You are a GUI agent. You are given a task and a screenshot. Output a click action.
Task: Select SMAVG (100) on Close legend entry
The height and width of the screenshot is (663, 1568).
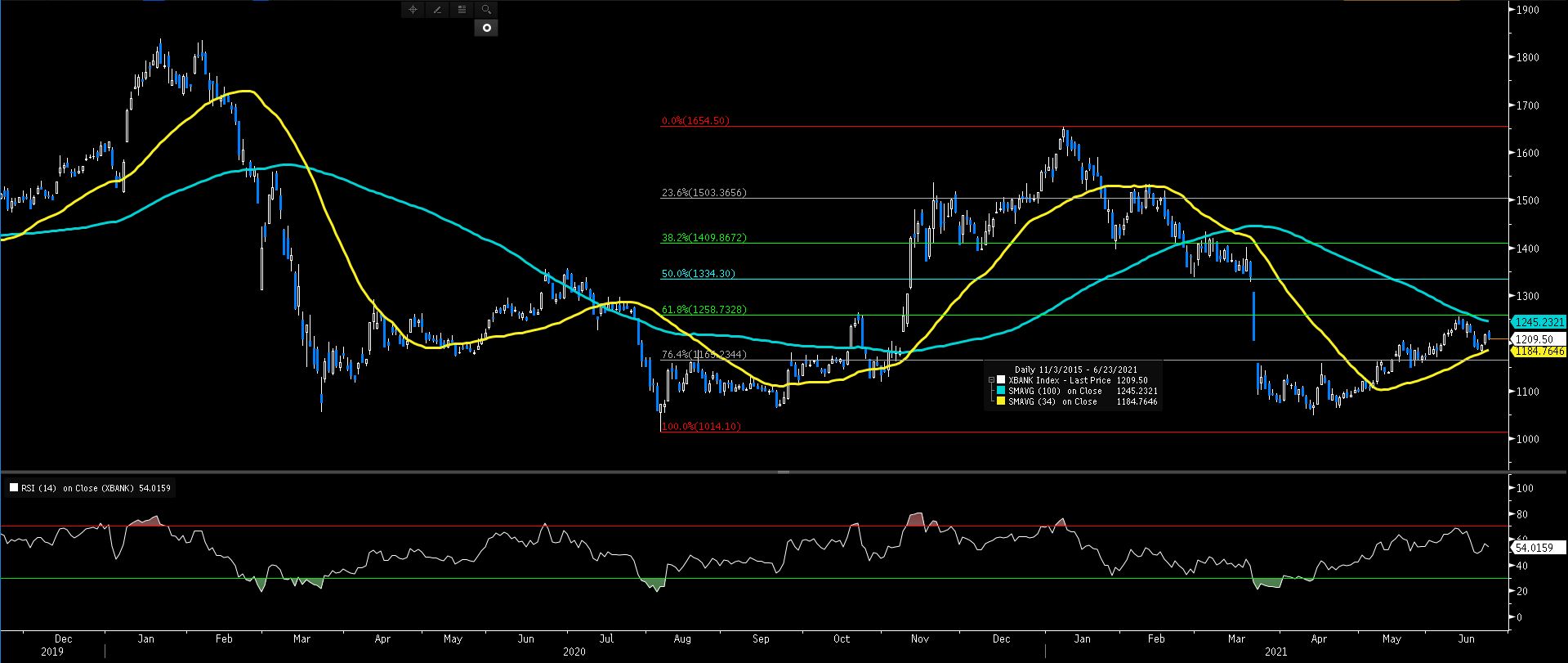coord(1054,391)
